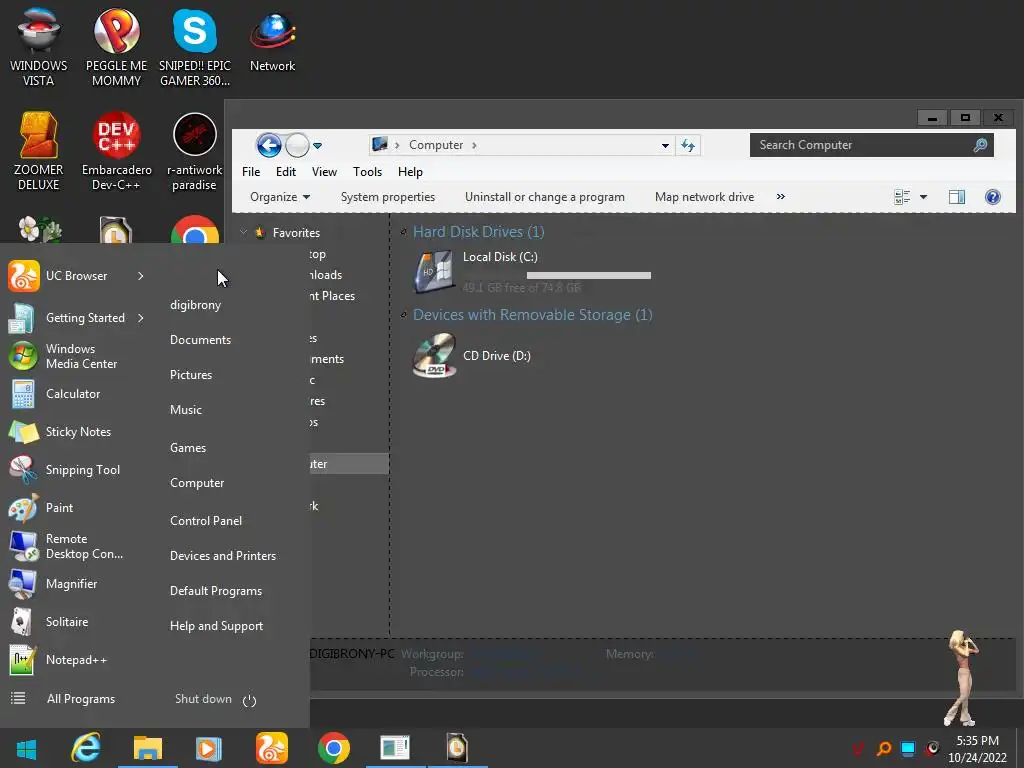Screen dimensions: 1024x768
Task: Click Map network drive
Action: [704, 197]
